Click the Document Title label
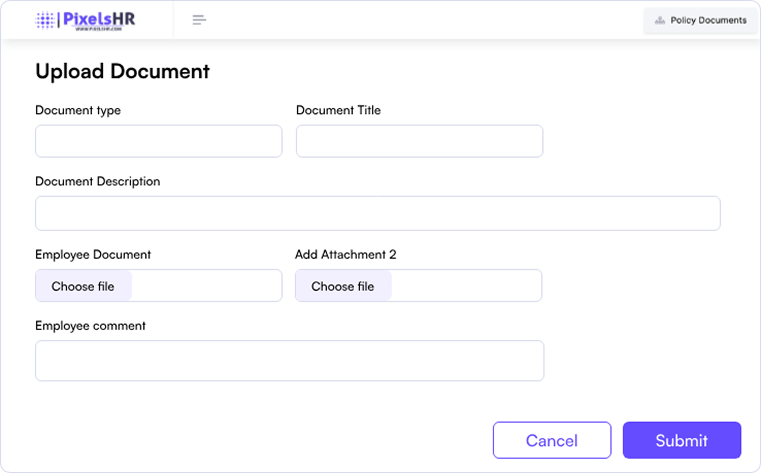The image size is (761, 473). coord(338,110)
